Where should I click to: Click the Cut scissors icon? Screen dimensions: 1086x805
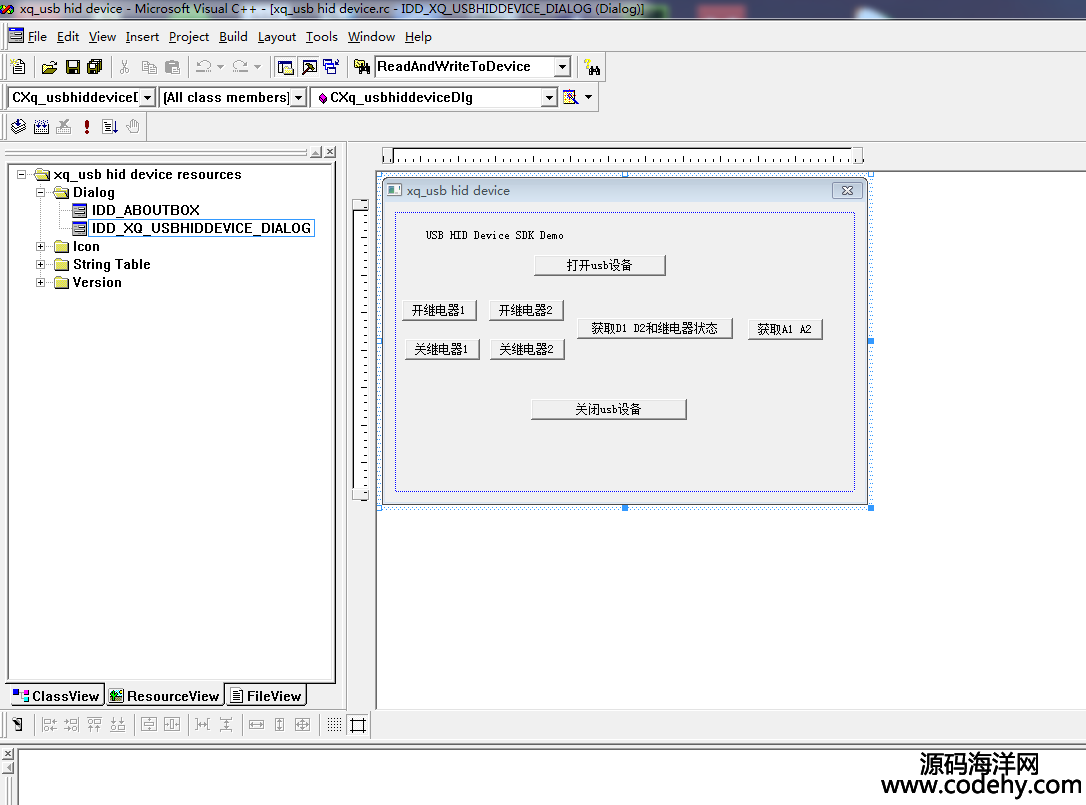pos(125,67)
